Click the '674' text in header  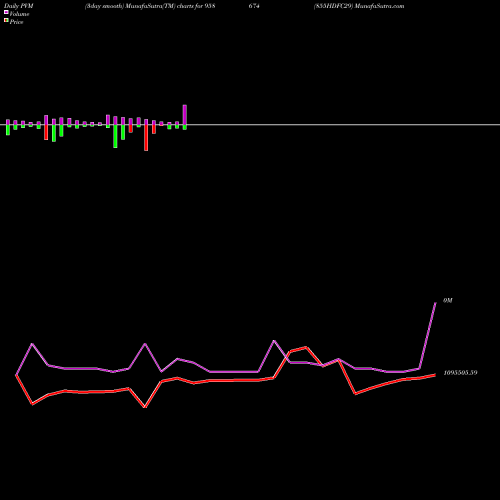pos(254,6)
